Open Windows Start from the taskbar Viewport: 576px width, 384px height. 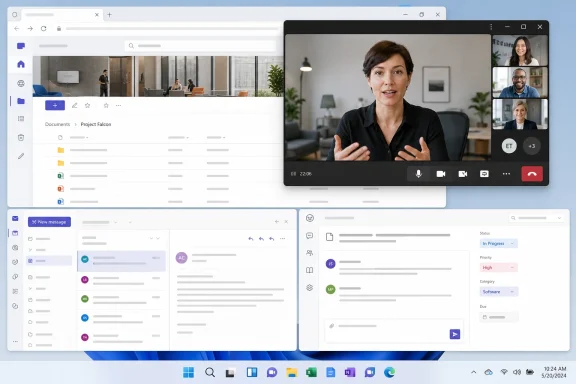(188, 373)
